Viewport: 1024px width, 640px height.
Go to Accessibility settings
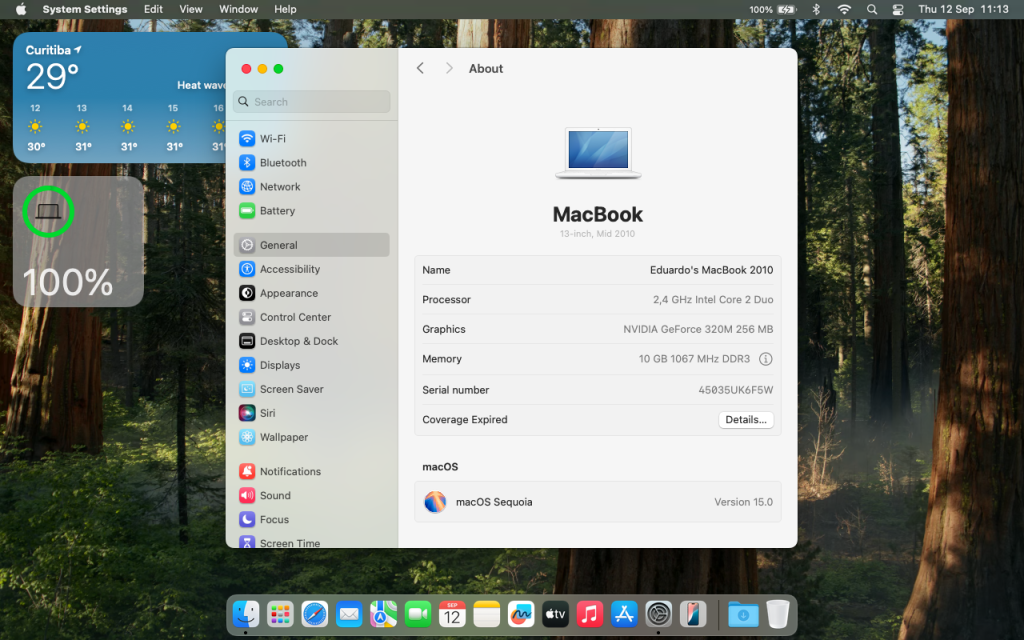(289, 269)
